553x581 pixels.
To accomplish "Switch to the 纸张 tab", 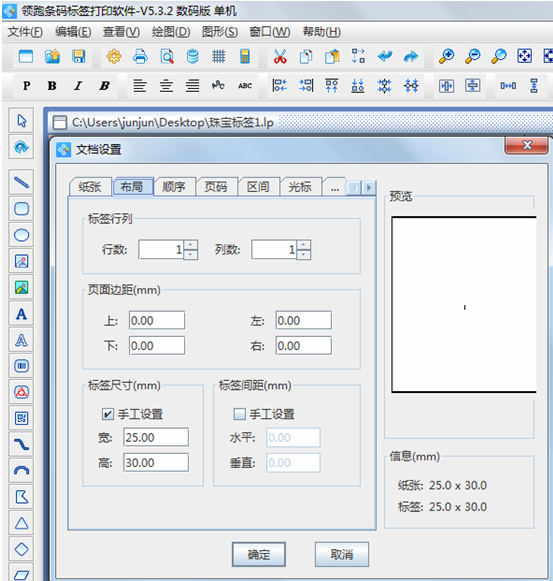I will coord(90,187).
